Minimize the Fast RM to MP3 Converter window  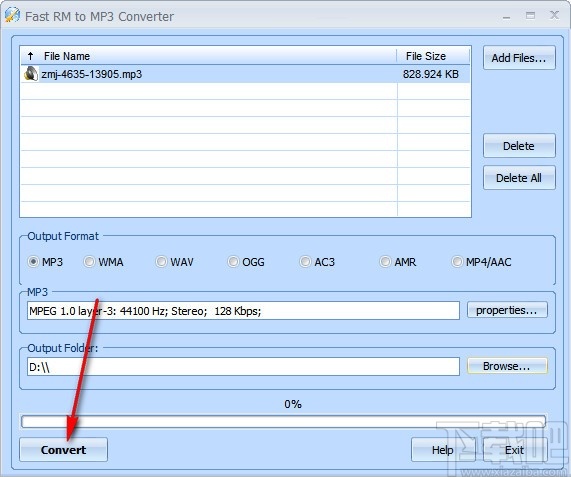507,16
